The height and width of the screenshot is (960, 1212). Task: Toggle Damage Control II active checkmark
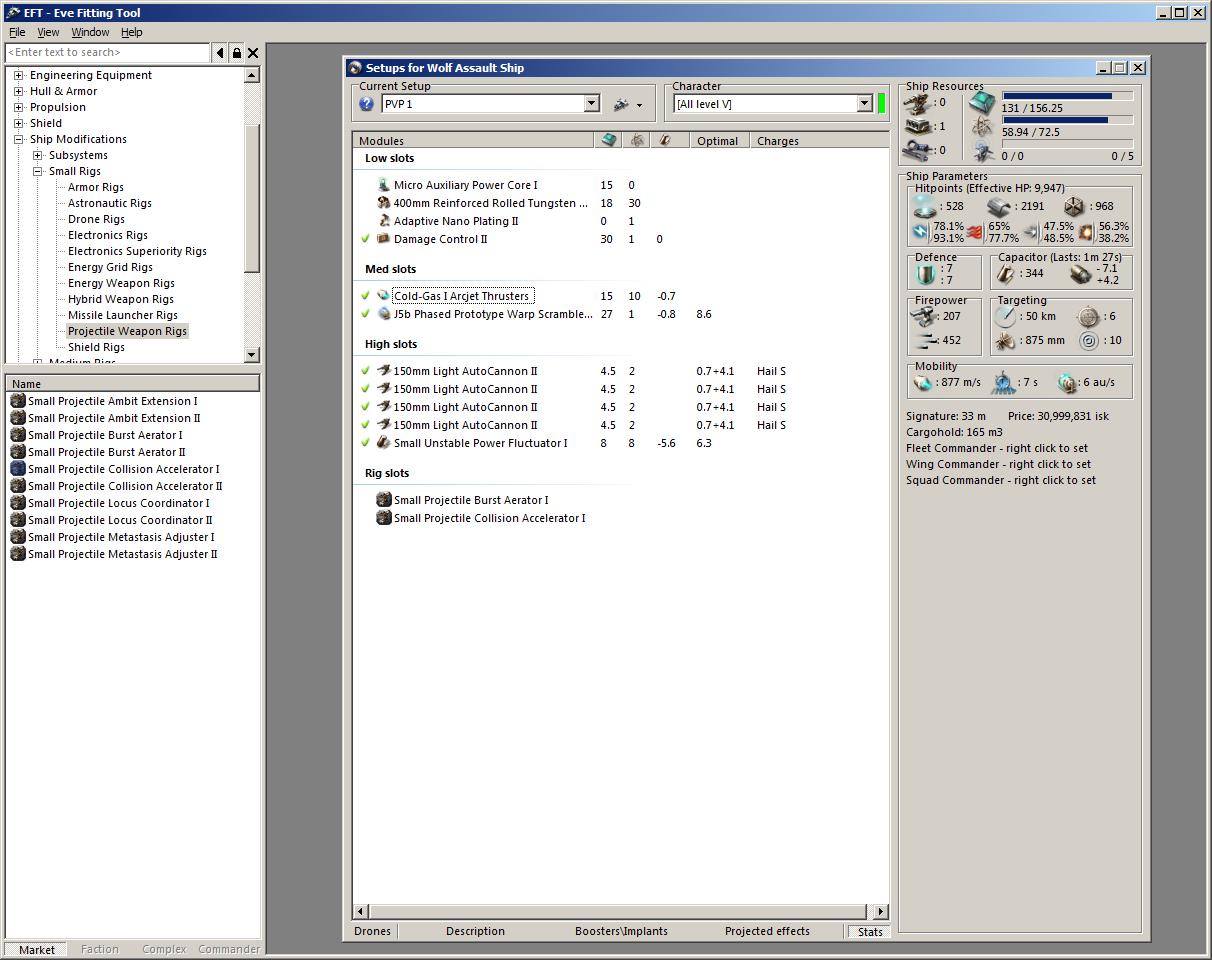click(x=366, y=239)
